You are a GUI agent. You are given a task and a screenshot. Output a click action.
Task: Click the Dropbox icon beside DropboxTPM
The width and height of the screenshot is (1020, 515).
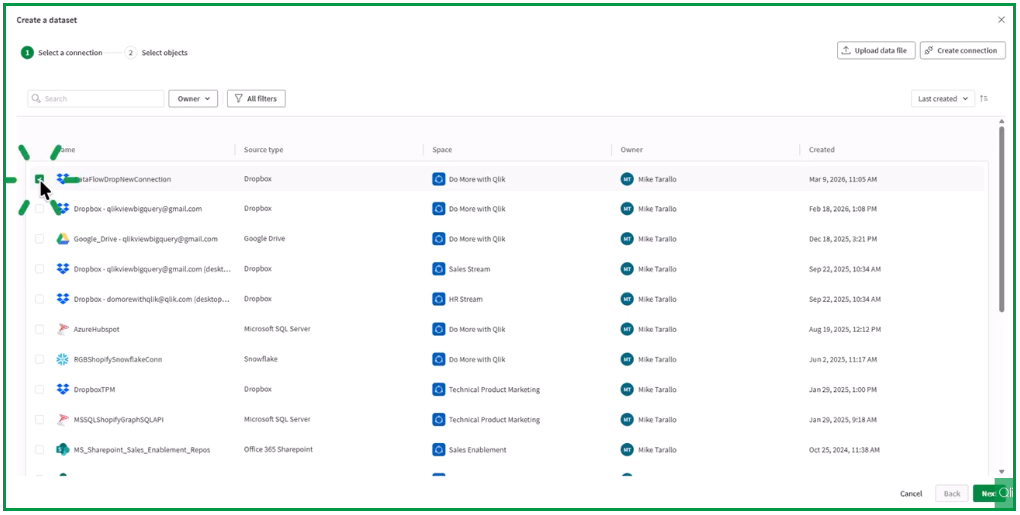click(62, 389)
